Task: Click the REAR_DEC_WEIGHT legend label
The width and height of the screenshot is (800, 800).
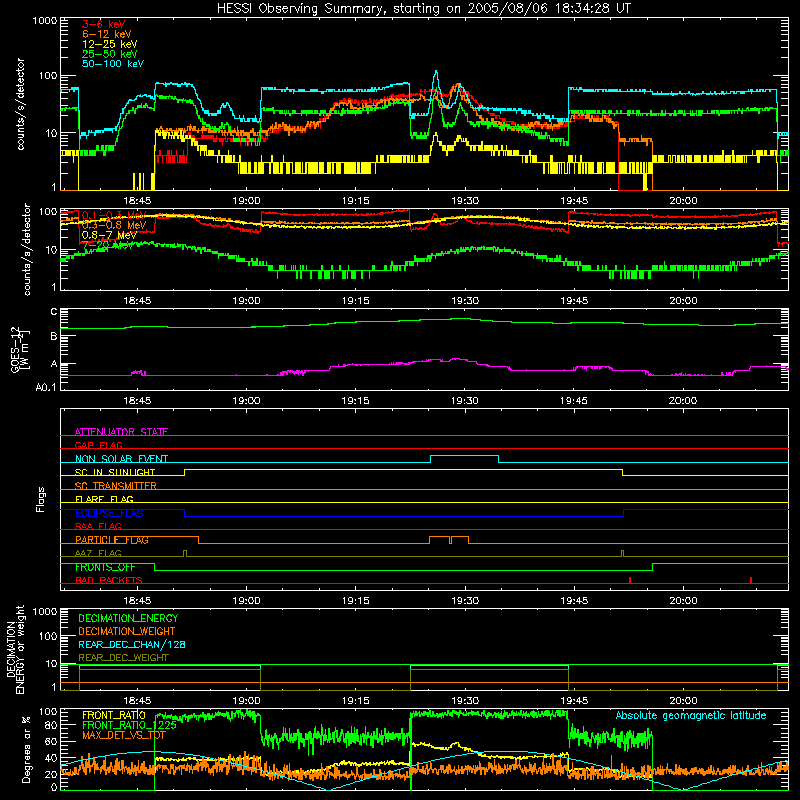Action: click(123, 658)
